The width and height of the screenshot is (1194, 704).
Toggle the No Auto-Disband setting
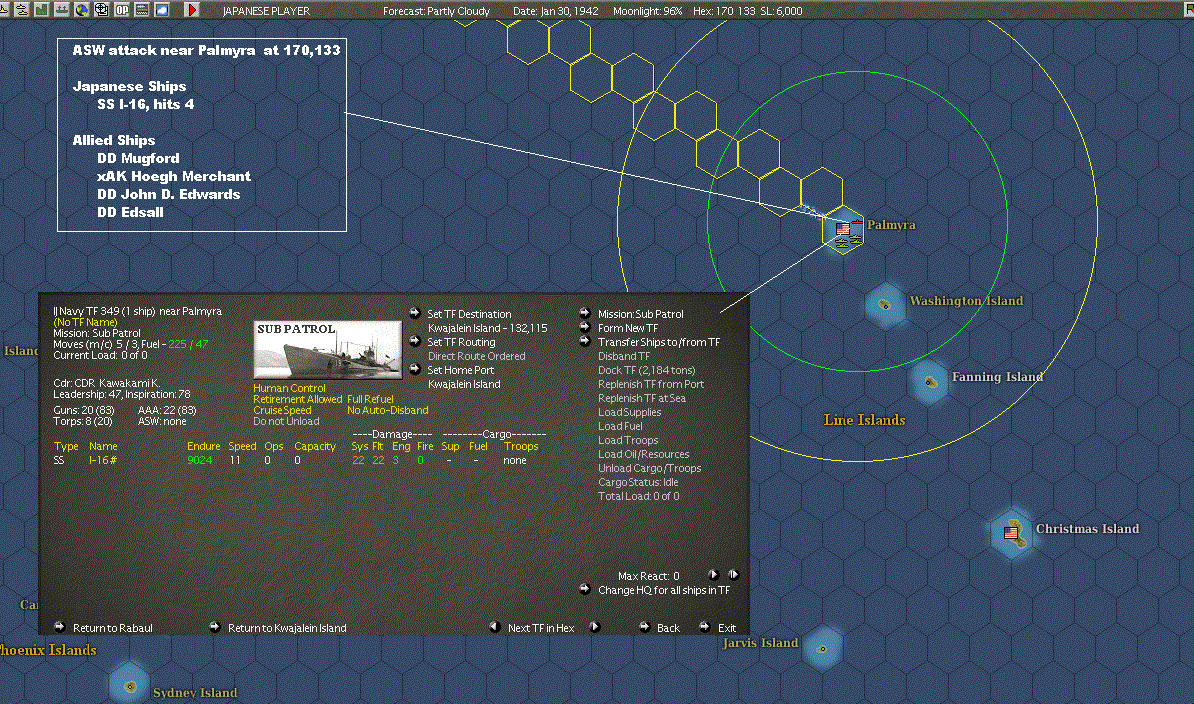point(388,410)
